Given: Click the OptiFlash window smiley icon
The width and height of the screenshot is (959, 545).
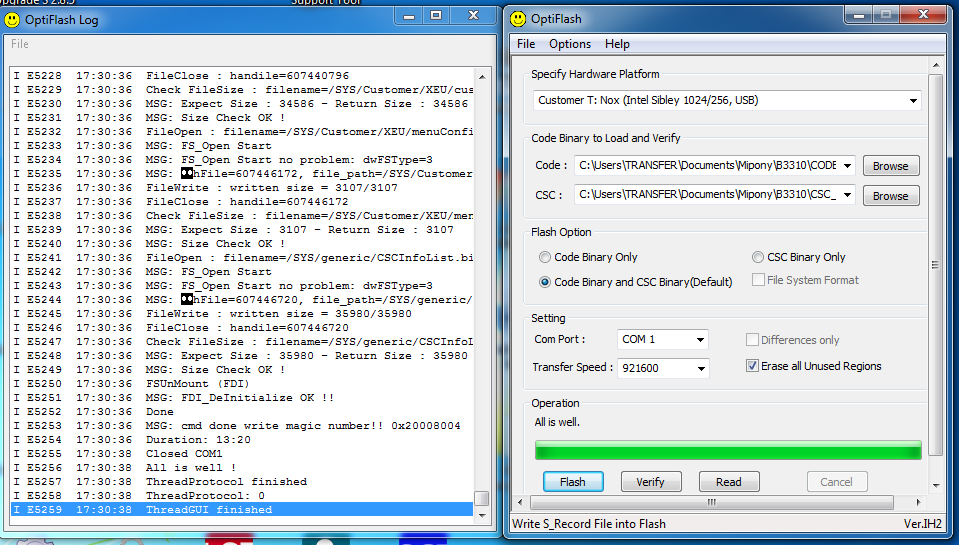Looking at the screenshot, I should (520, 18).
